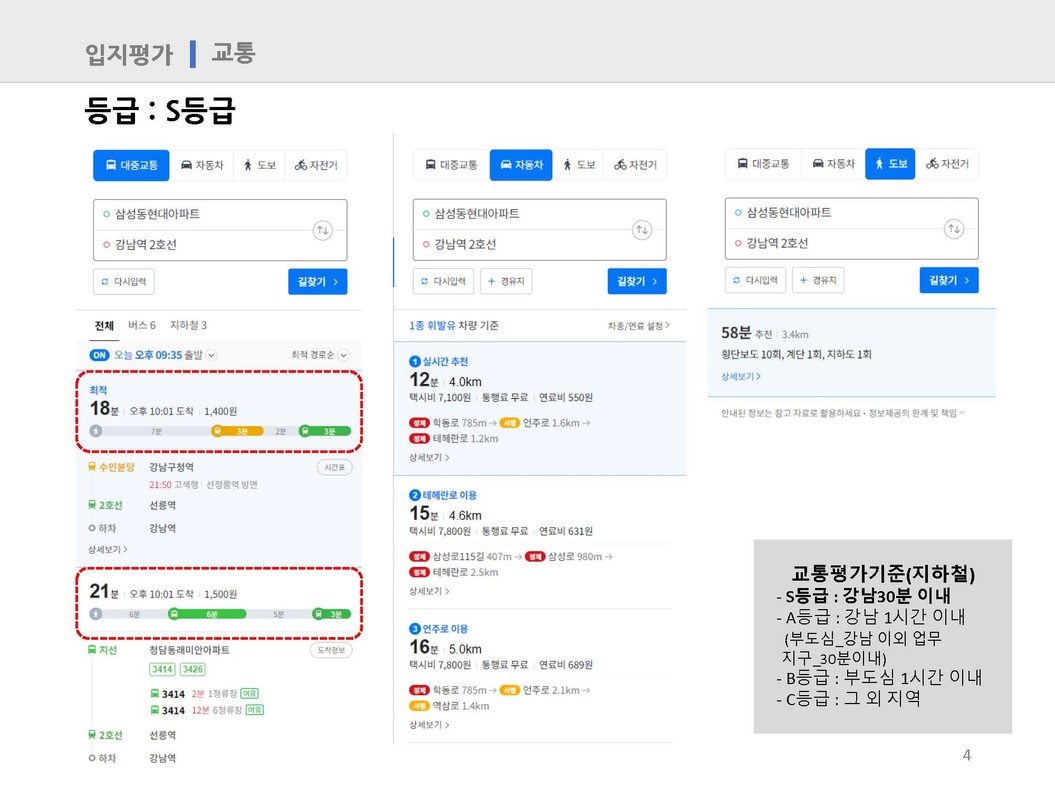Switch to 도보 tab in the transit panel

pos(260,165)
